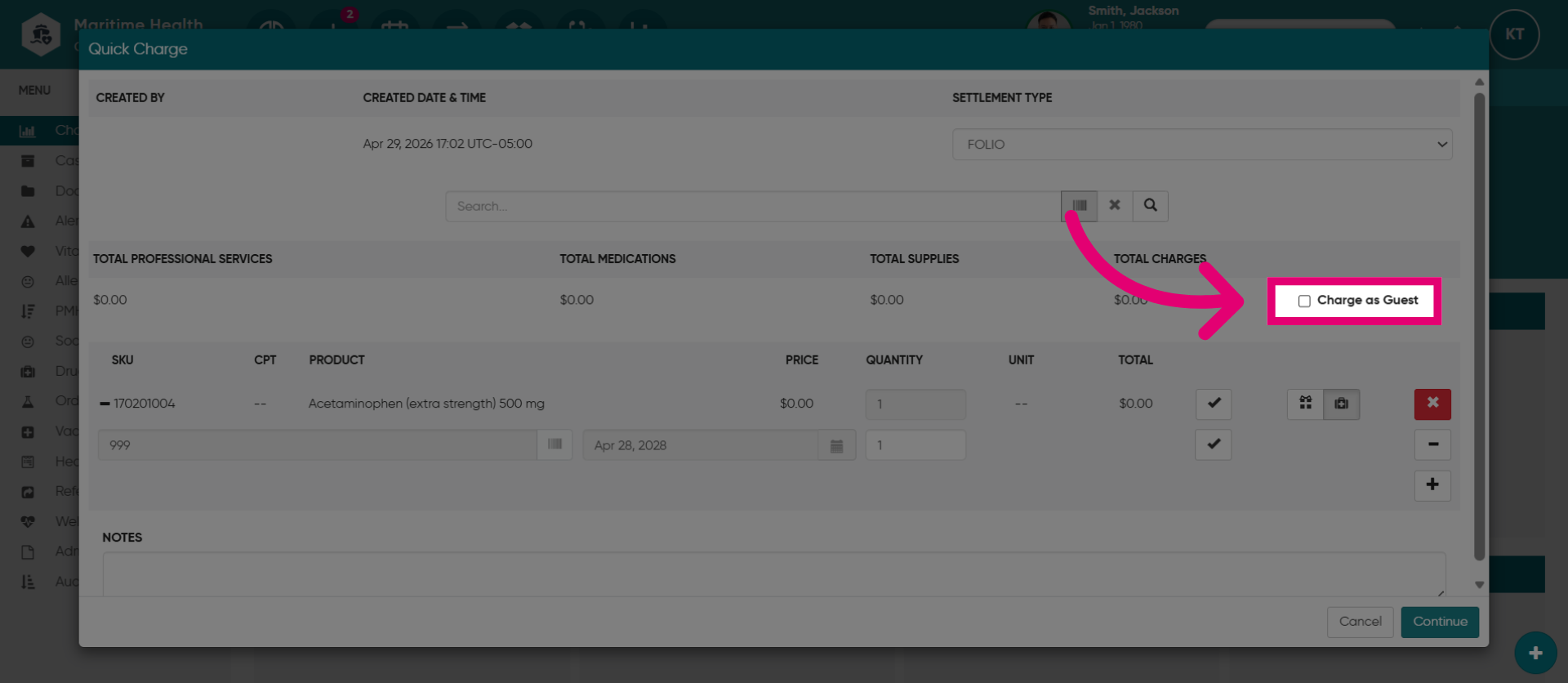The height and width of the screenshot is (683, 1568).
Task: Click the Acetaminophen quantity field
Action: pos(915,404)
